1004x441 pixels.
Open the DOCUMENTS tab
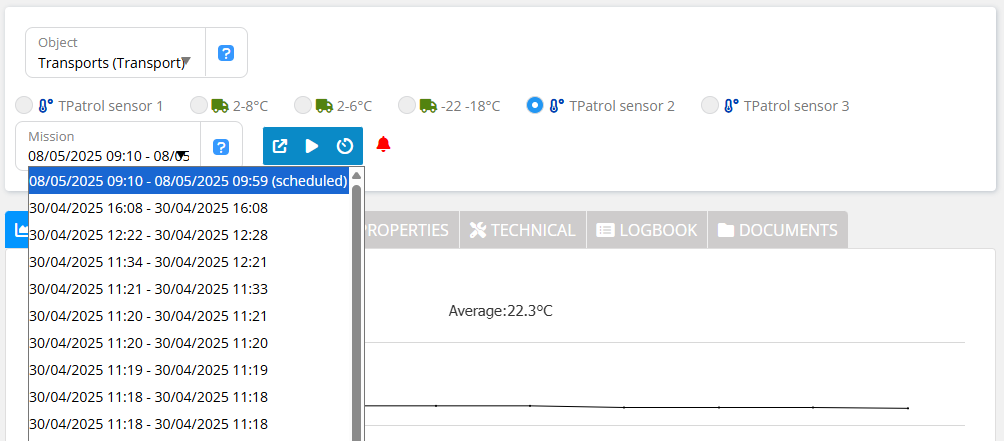click(777, 230)
